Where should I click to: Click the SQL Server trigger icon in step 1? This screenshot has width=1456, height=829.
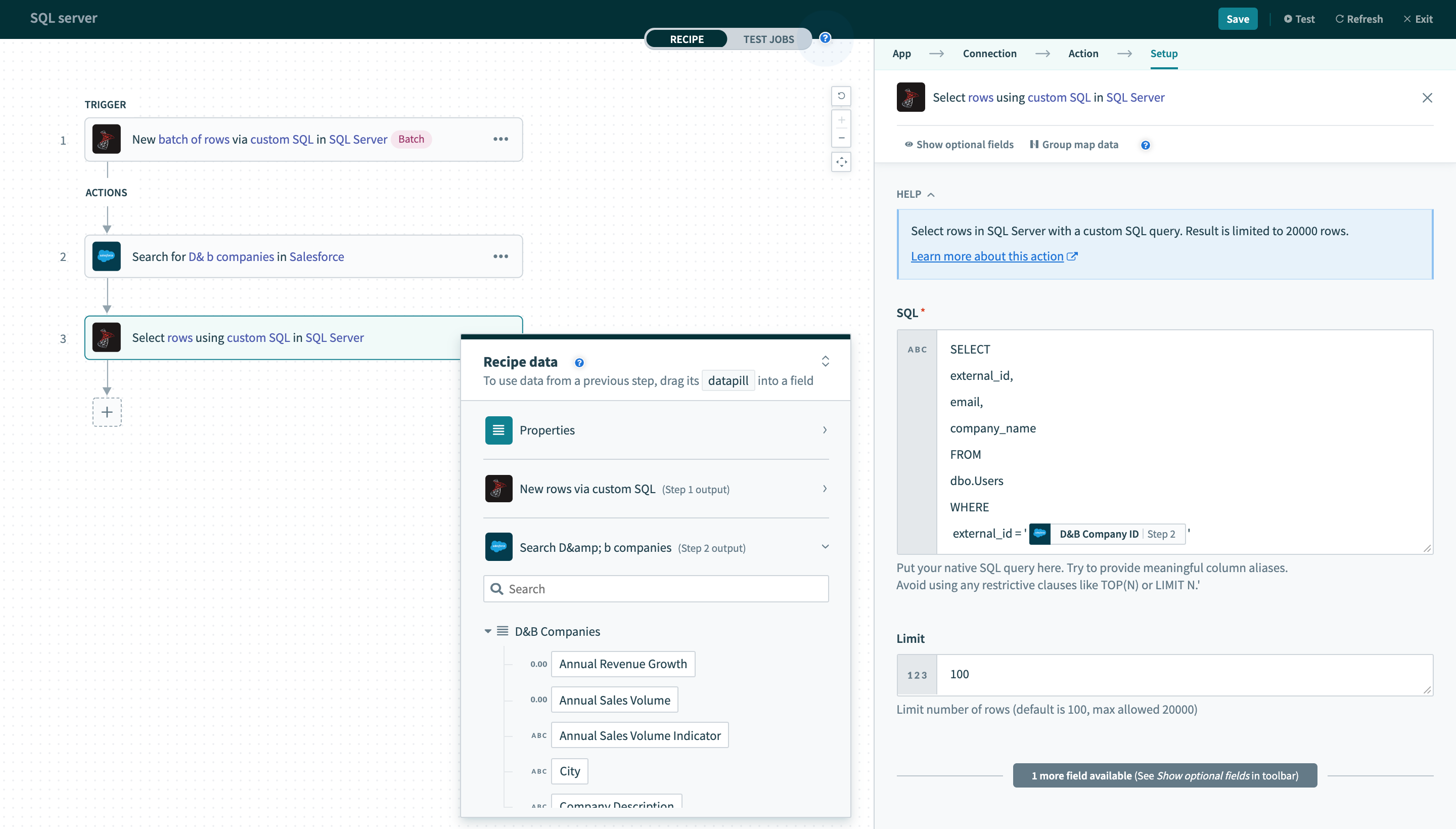click(x=106, y=139)
